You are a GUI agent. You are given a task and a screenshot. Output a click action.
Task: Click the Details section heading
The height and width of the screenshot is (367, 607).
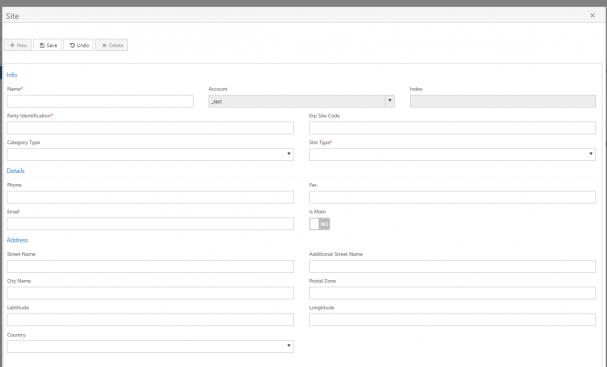pos(15,171)
